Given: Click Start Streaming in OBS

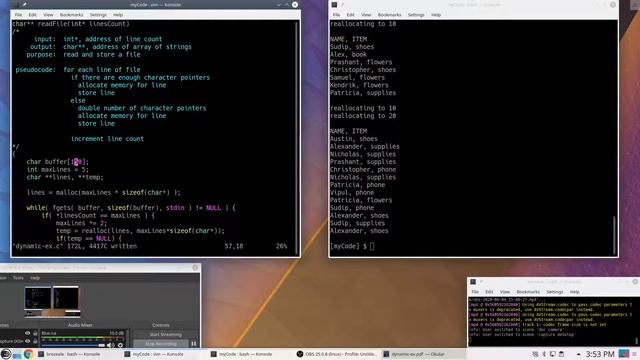Looking at the screenshot, I should [165, 334].
